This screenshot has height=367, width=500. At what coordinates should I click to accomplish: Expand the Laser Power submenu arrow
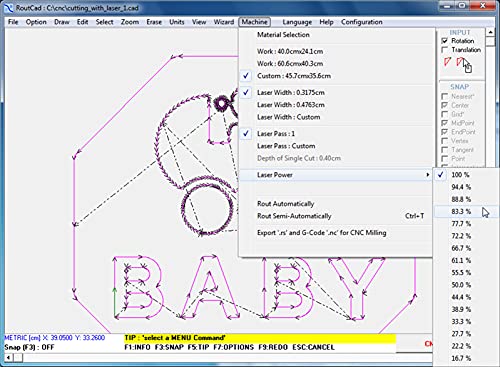tap(428, 175)
